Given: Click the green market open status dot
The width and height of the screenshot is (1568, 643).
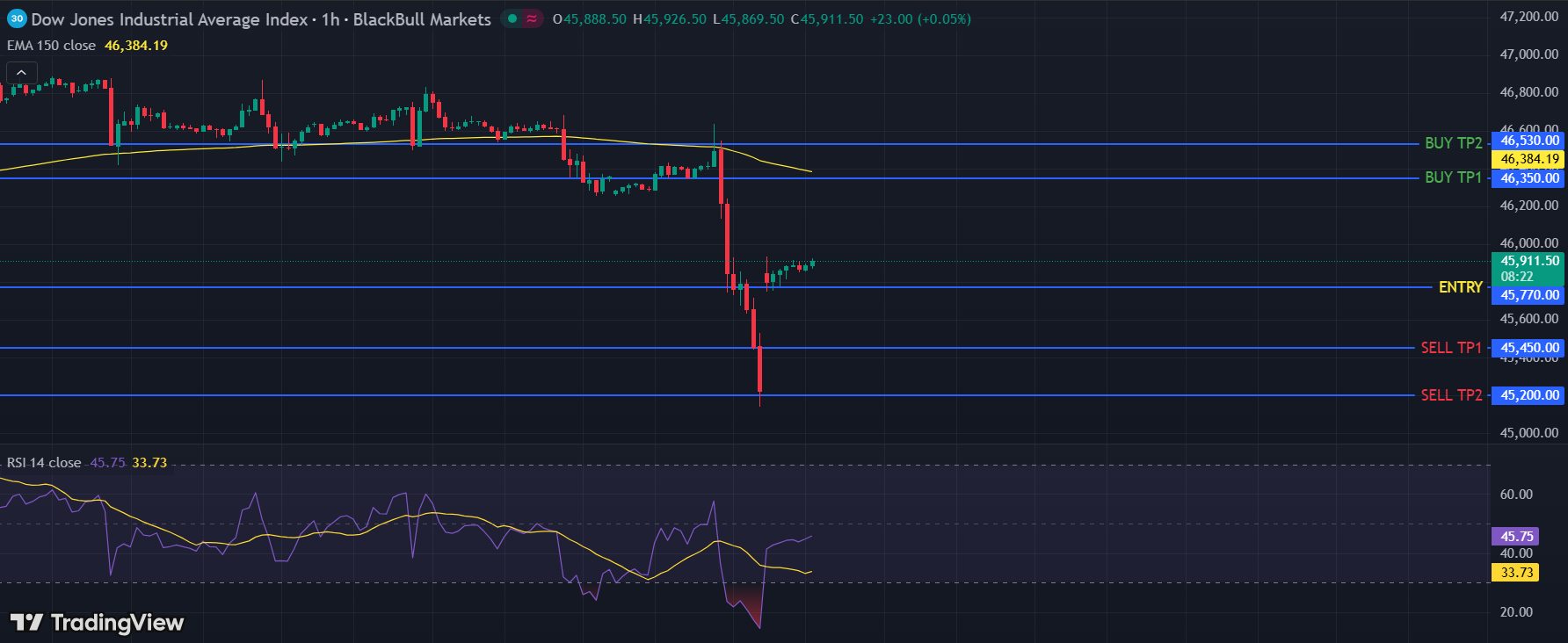Looking at the screenshot, I should pyautogui.click(x=512, y=18).
